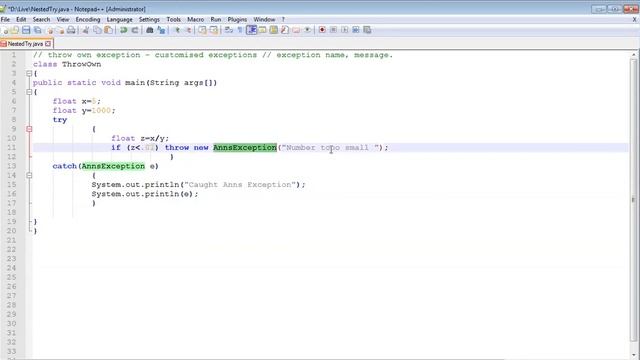The width and height of the screenshot is (640, 360).
Task: Click the Zoom Out toolbar icon
Action: (189, 30)
